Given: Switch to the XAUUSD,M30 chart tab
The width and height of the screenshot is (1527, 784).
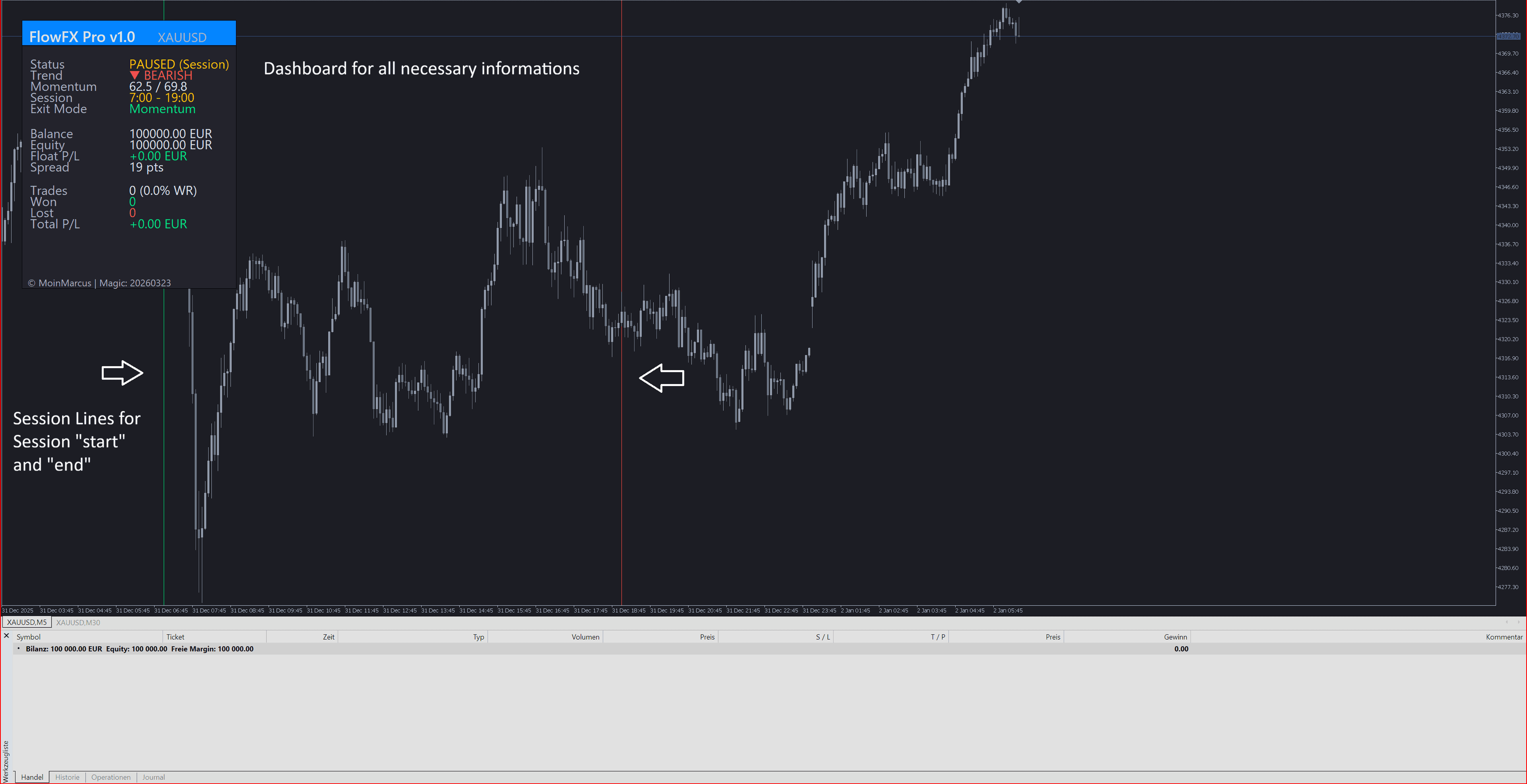Looking at the screenshot, I should [78, 622].
